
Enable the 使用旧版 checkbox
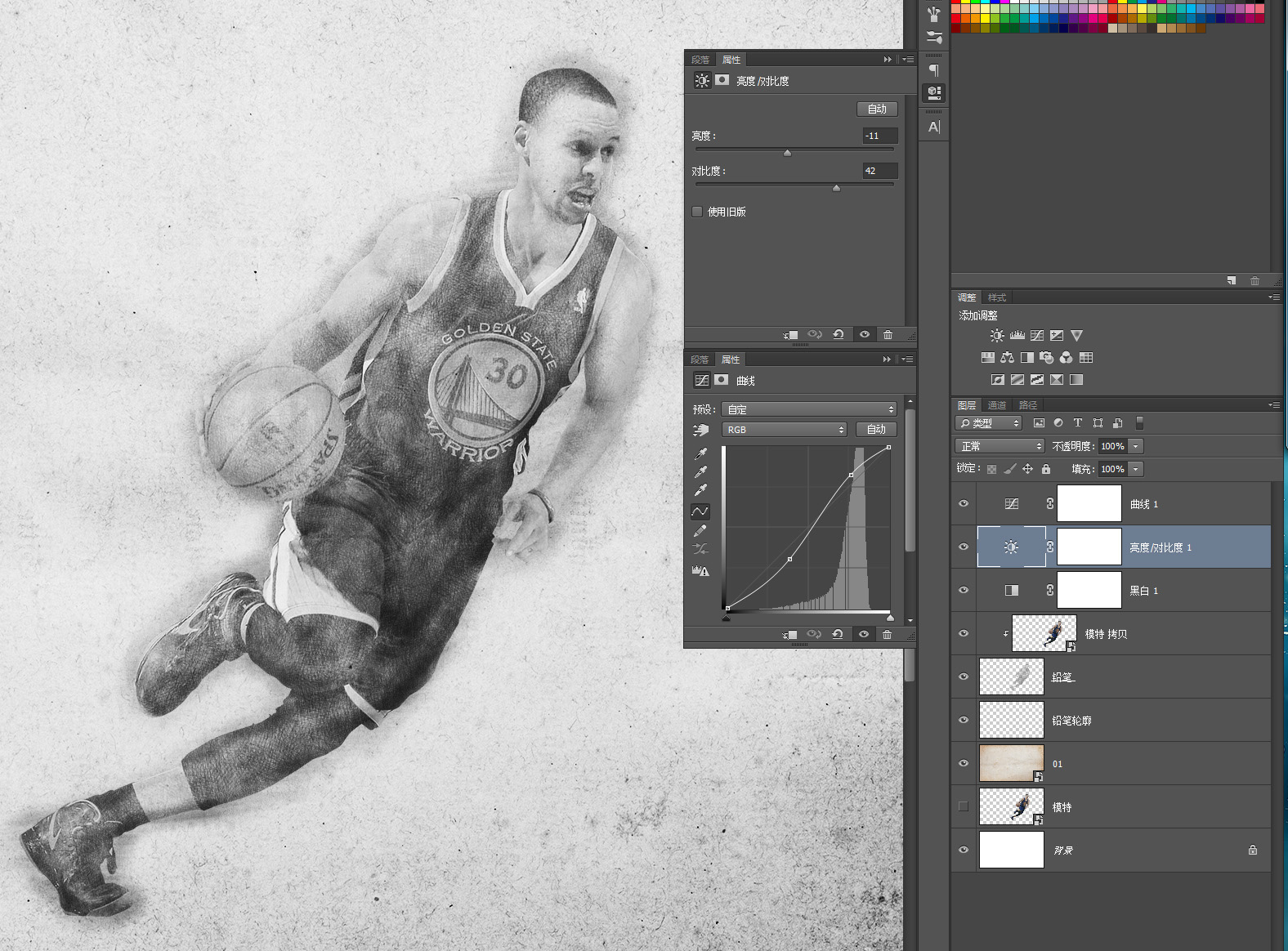click(697, 212)
